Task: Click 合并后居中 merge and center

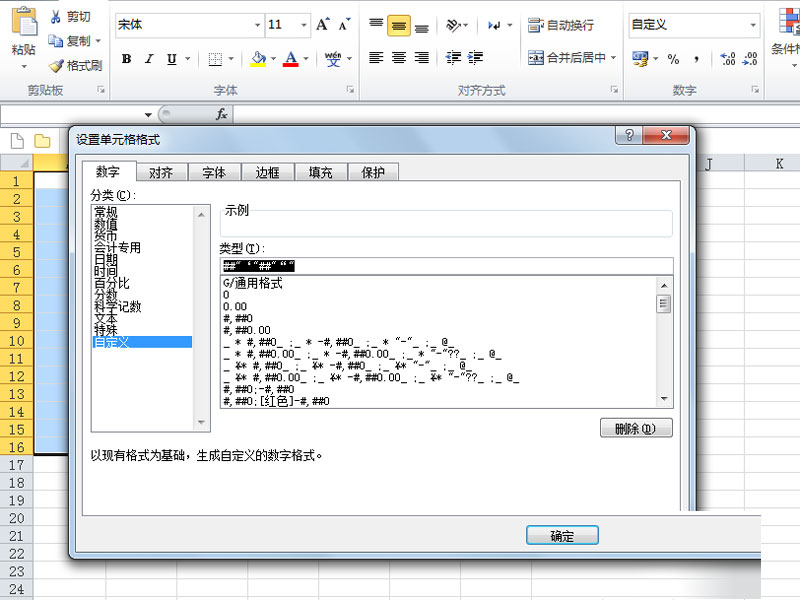Action: 567,58
